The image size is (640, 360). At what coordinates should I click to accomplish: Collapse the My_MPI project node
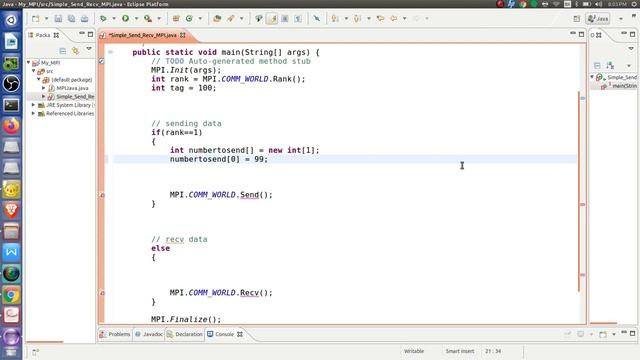click(29, 62)
